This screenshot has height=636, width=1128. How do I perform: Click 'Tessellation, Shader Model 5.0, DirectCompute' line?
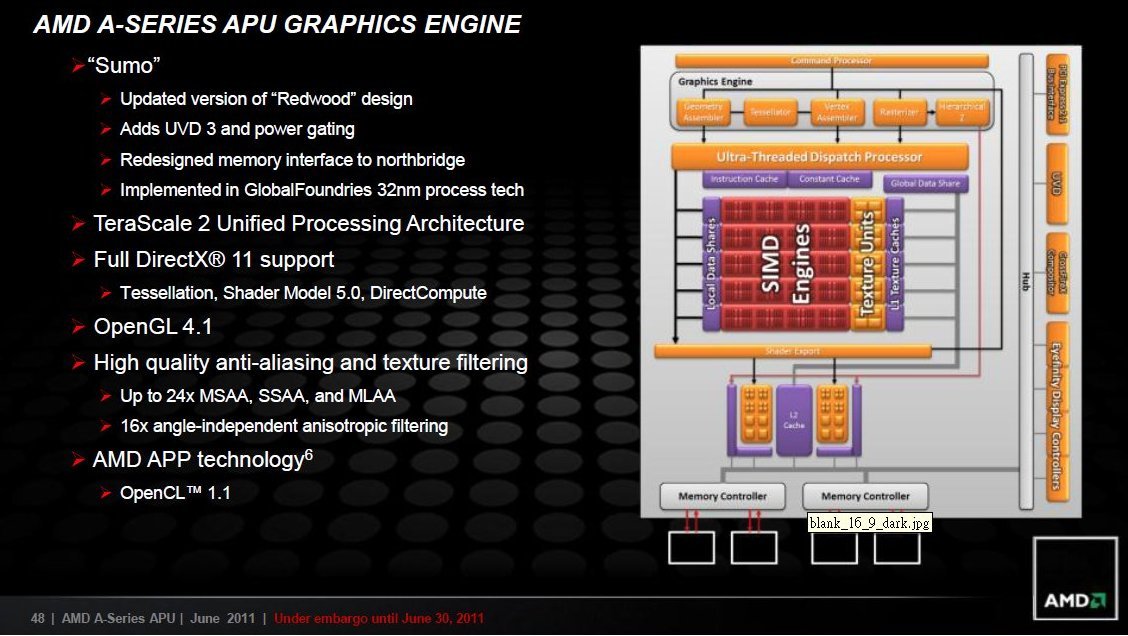pyautogui.click(x=303, y=293)
